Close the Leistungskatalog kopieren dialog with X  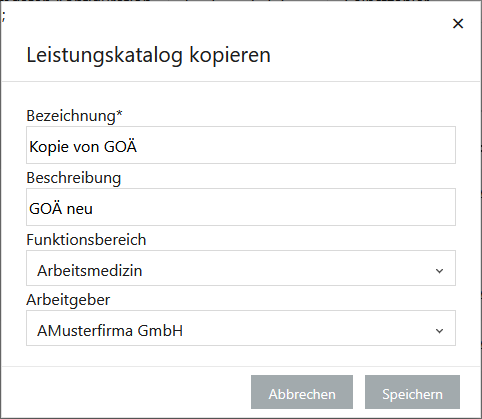[458, 24]
